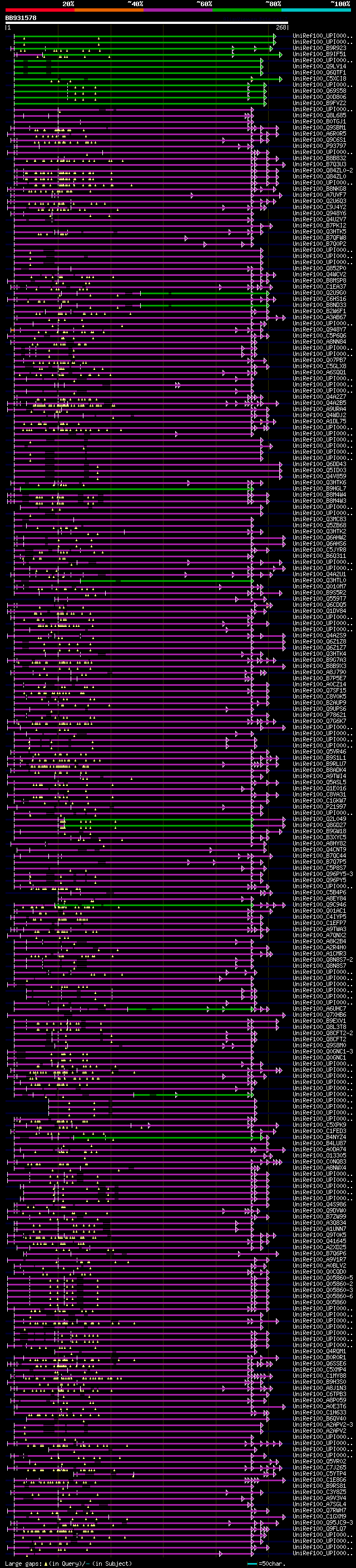Open hit UniRef100_C5XCI8

(x=319, y=78)
